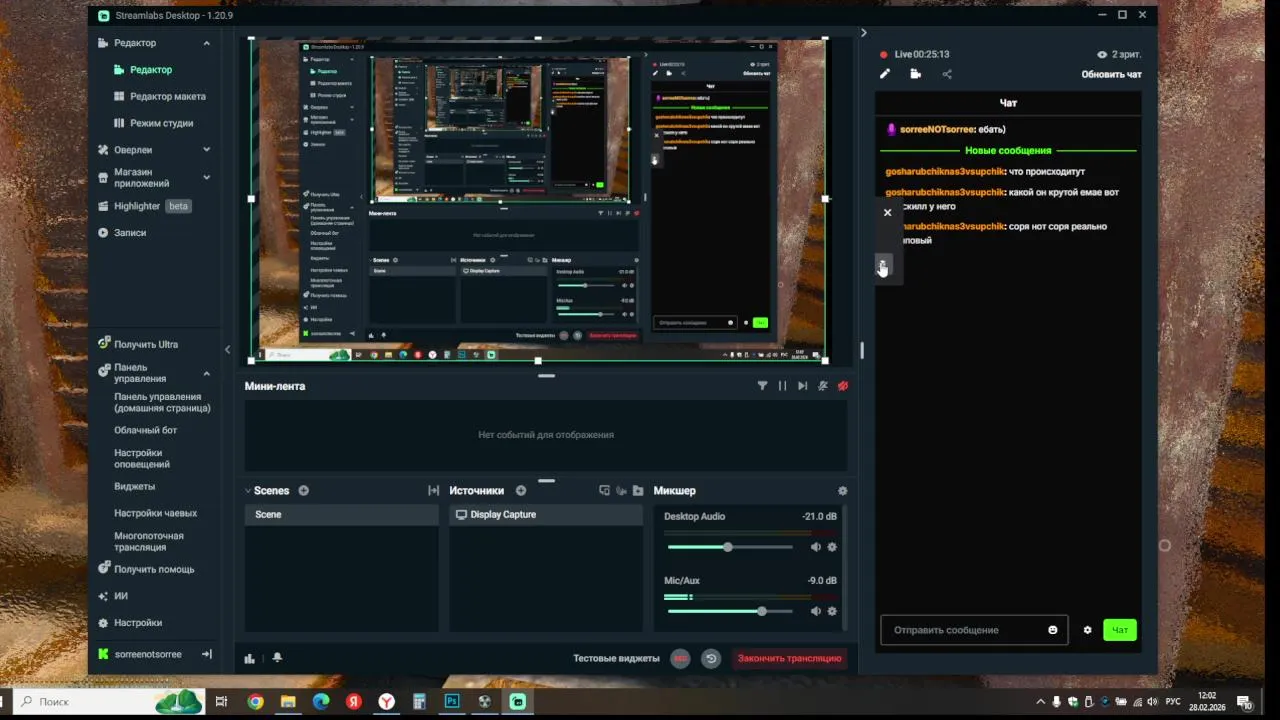The image size is (1280, 720).
Task: Toggle the REC recording button
Action: point(680,658)
